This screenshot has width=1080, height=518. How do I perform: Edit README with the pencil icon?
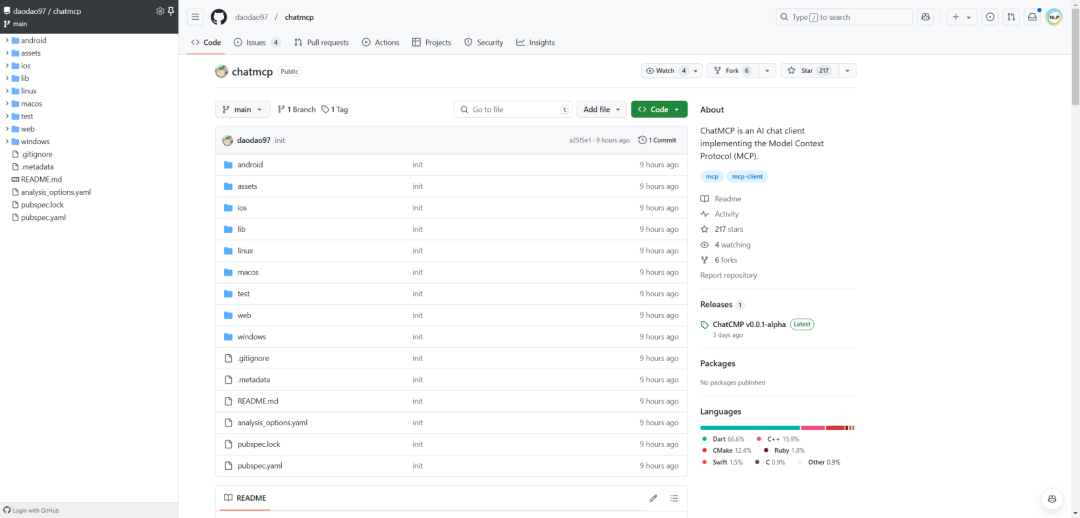[x=653, y=498]
